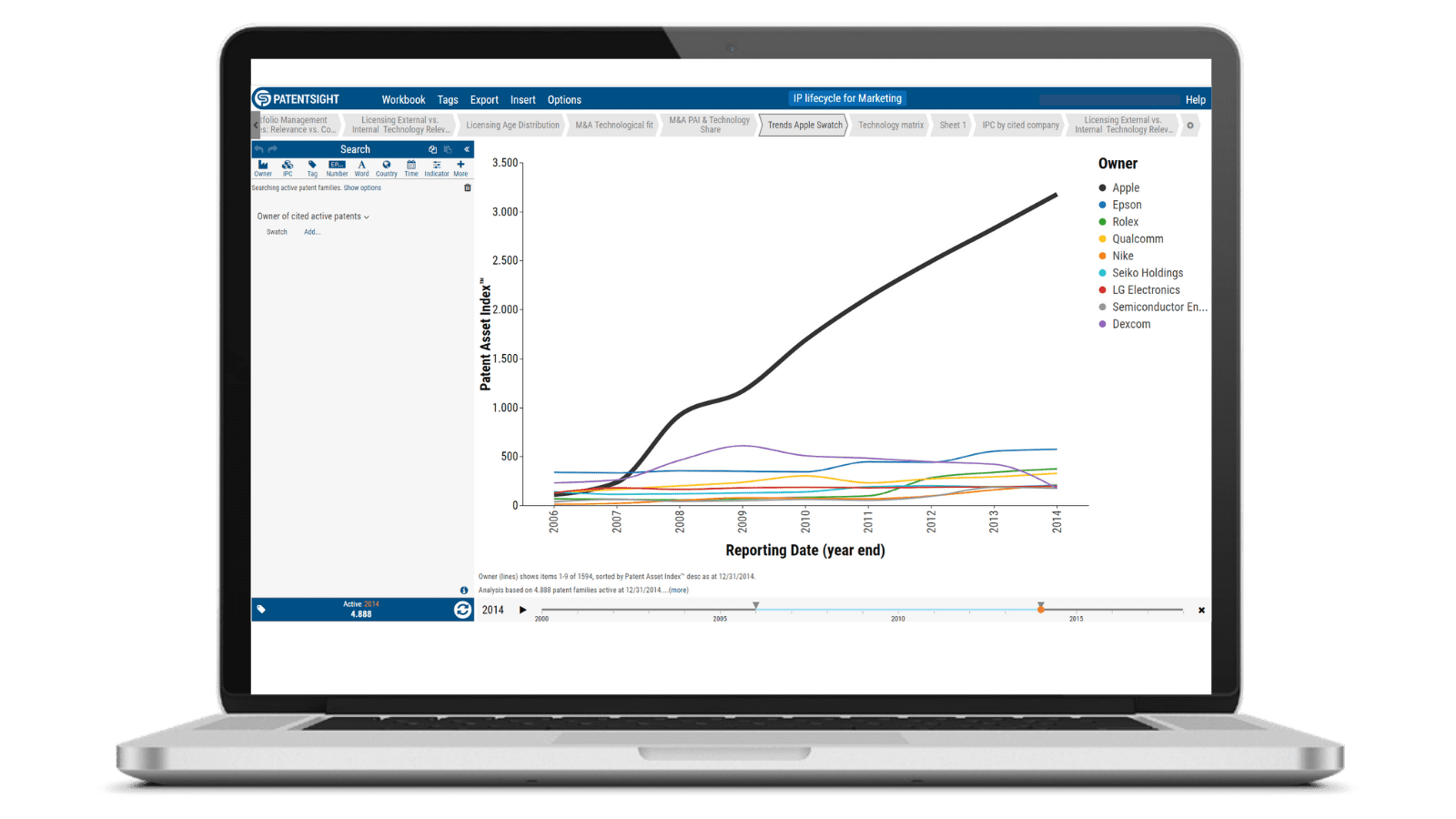The height and width of the screenshot is (819, 1456).
Task: Click the Active 2014 count 4.888
Action: tap(361, 614)
